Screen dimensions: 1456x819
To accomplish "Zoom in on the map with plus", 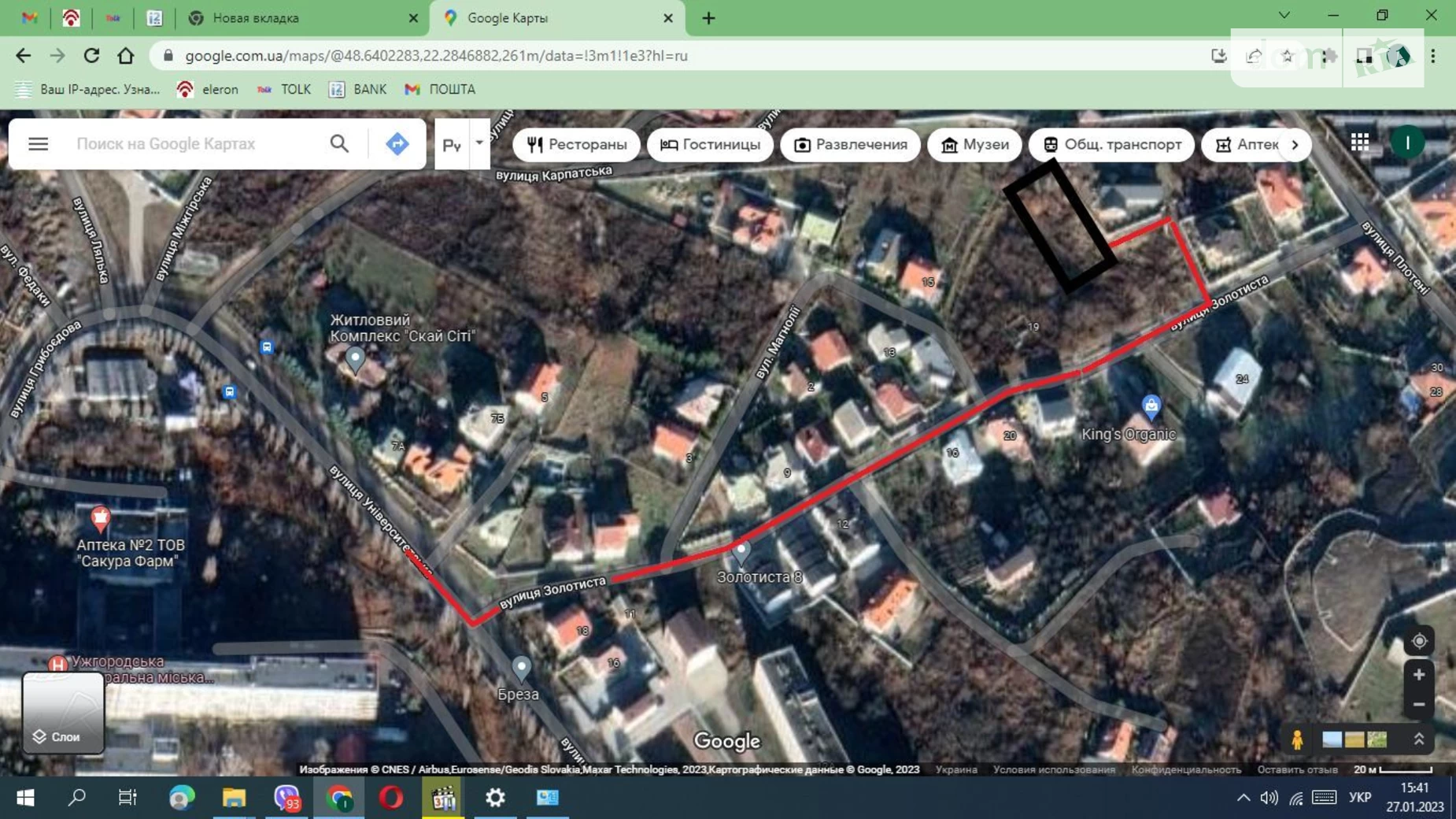I will pyautogui.click(x=1419, y=675).
